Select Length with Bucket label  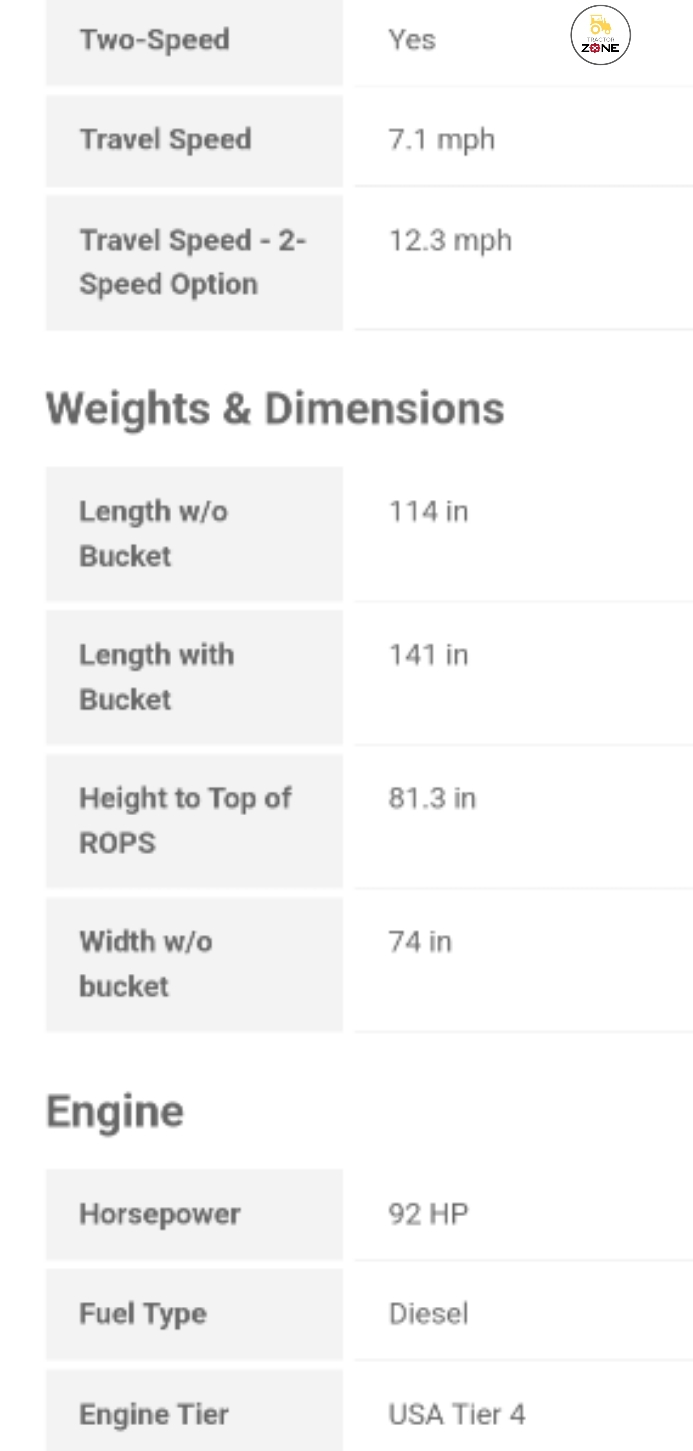pos(156,677)
